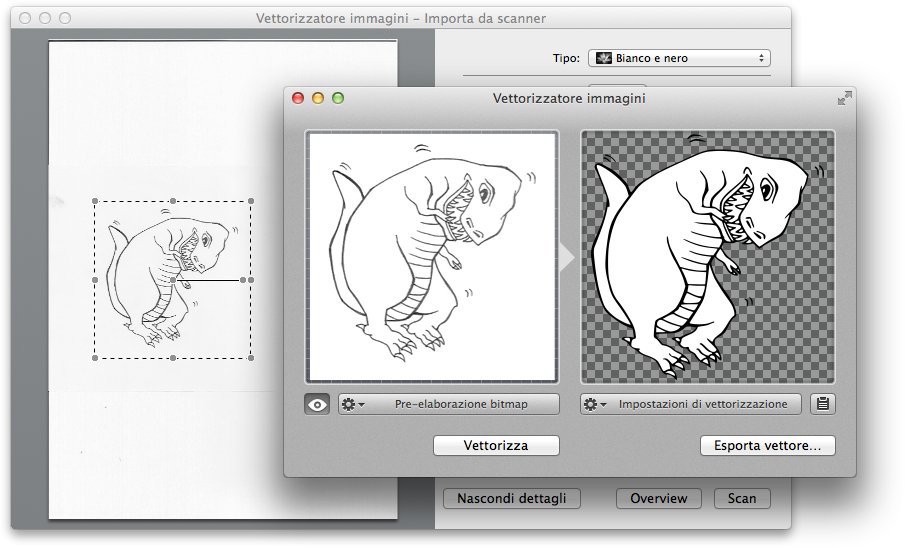Open the Impostazioni di vettorizzazione menu
The height and width of the screenshot is (548, 905).
[691, 404]
